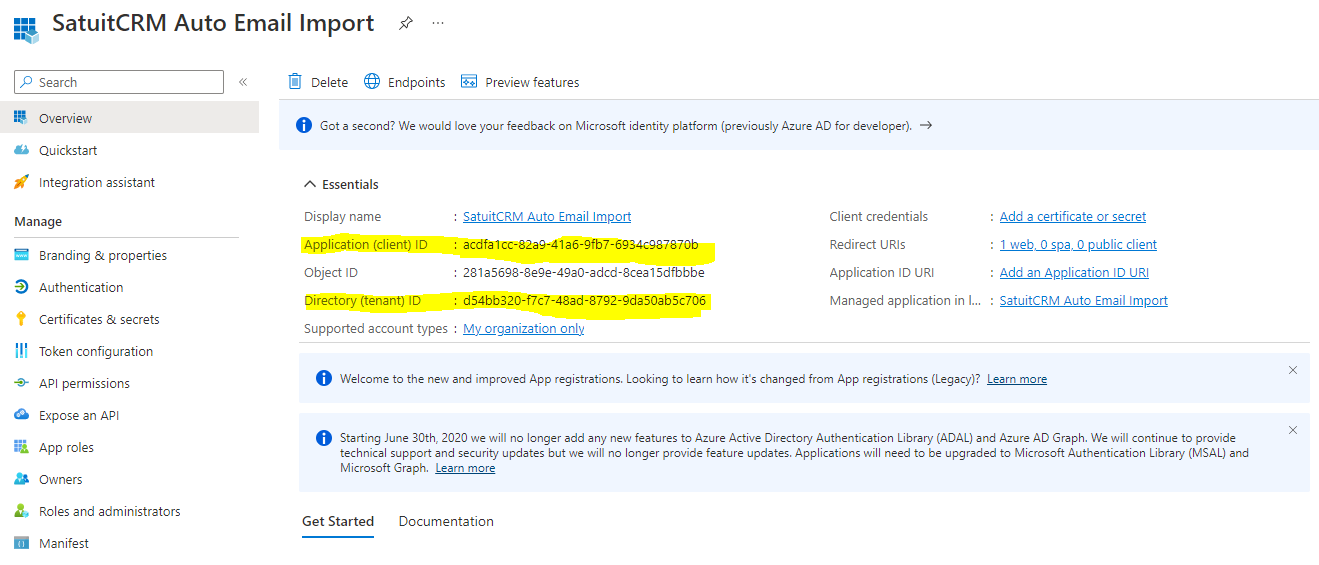Dismiss the ADAL deprecation notice banner

pos(1293,430)
